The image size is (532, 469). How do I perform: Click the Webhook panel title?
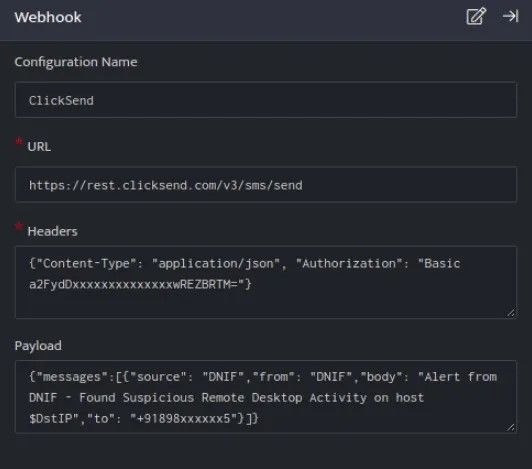[x=48, y=17]
